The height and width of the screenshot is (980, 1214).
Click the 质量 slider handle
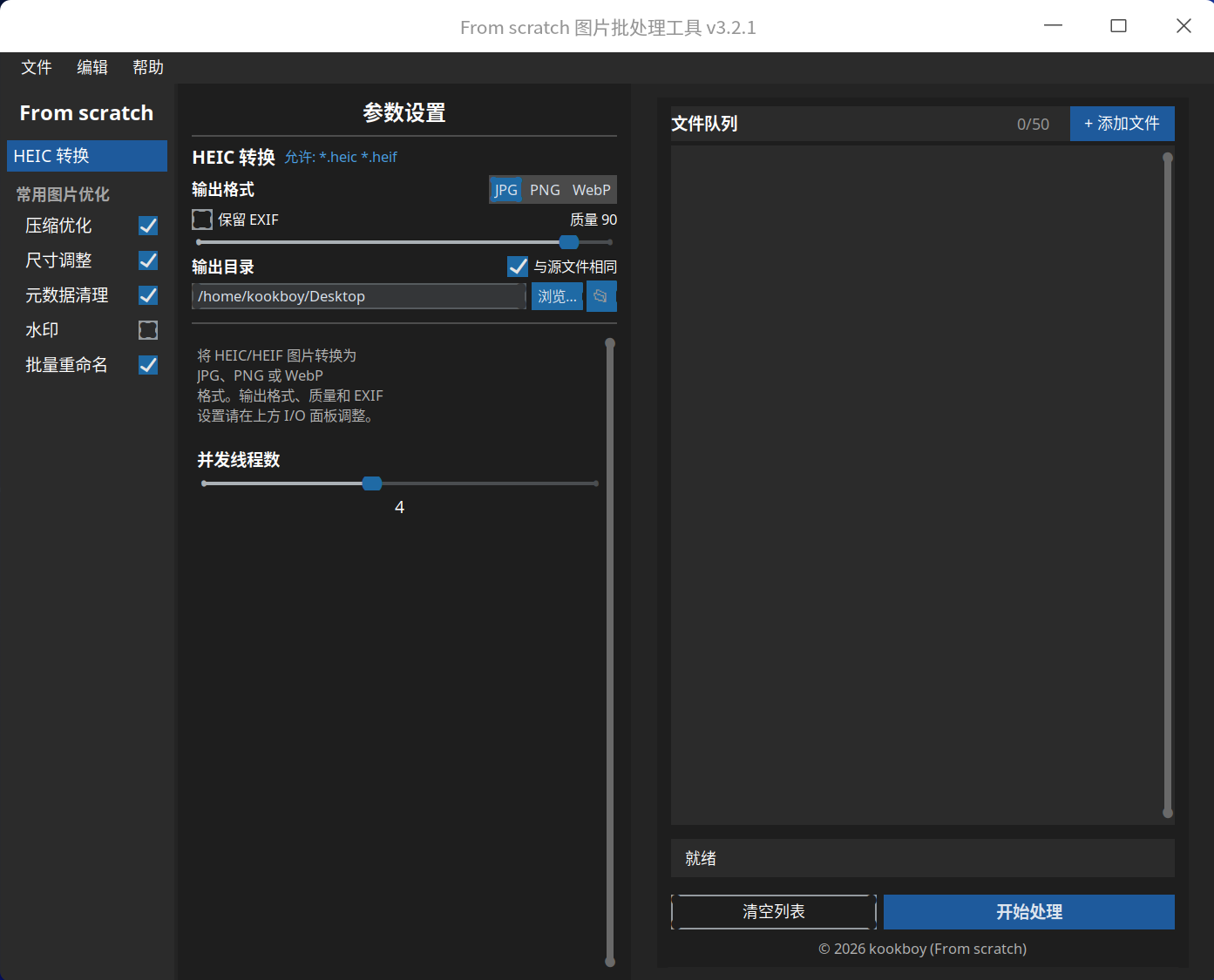click(x=569, y=242)
